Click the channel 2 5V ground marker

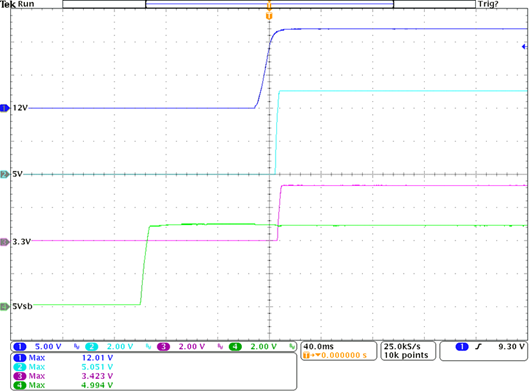click(x=5, y=174)
